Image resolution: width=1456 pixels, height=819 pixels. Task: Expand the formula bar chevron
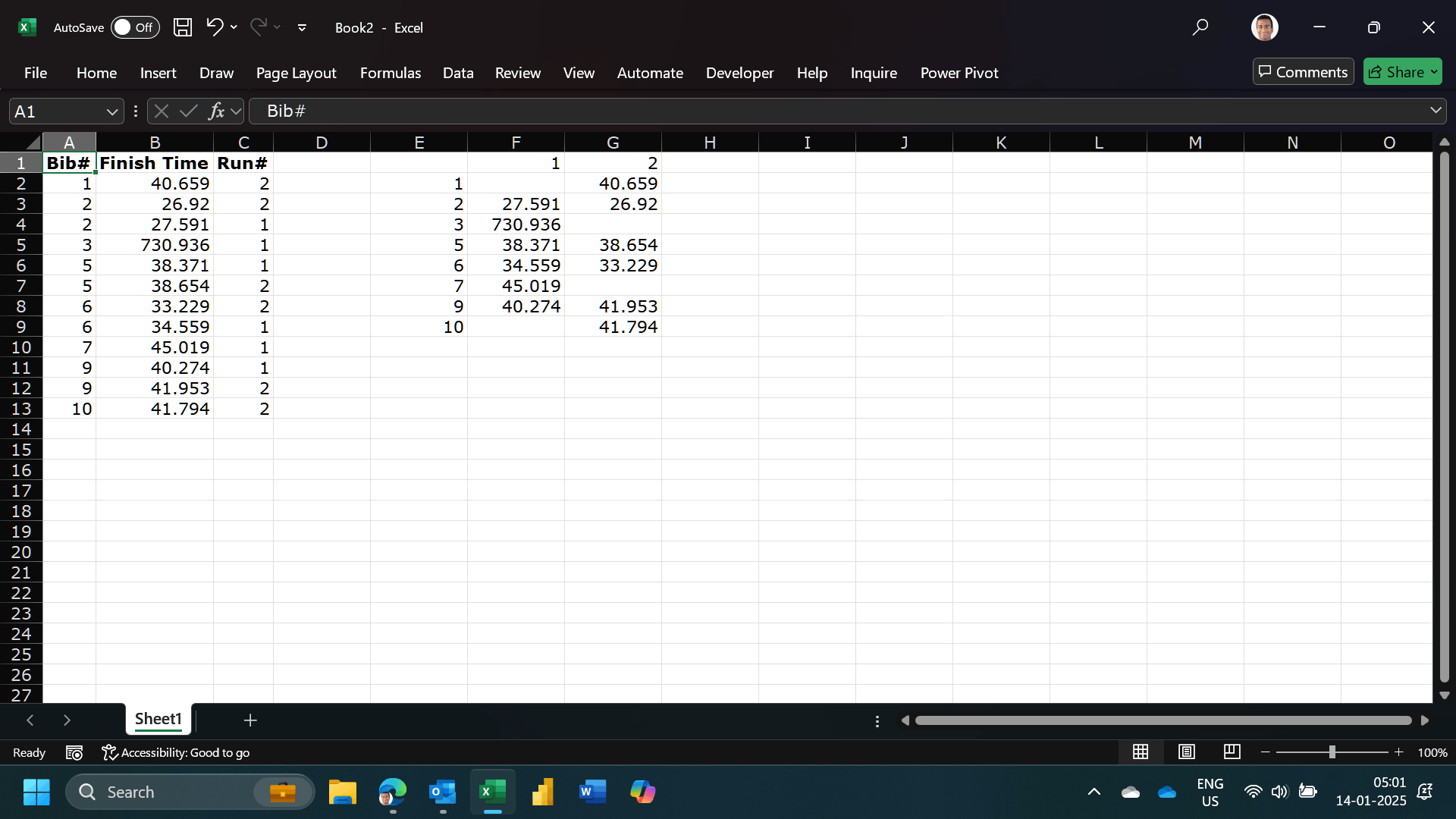pos(1436,111)
